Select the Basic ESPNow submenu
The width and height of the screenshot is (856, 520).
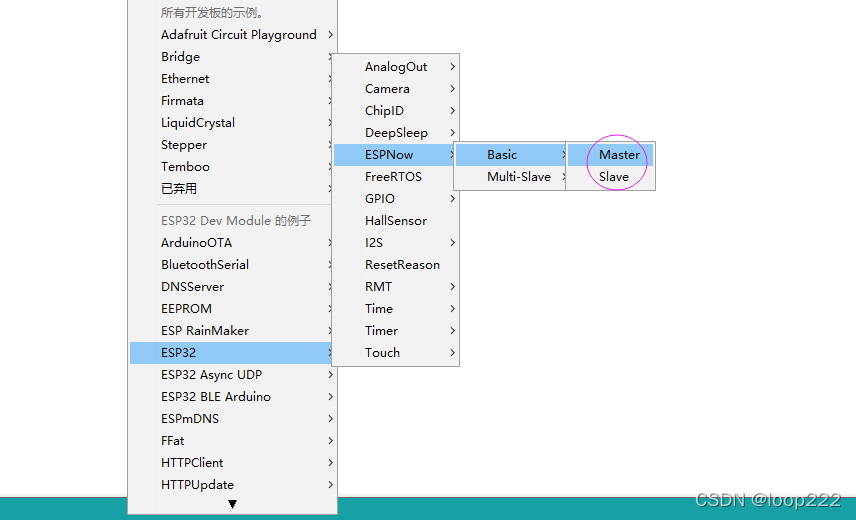[x=510, y=155]
